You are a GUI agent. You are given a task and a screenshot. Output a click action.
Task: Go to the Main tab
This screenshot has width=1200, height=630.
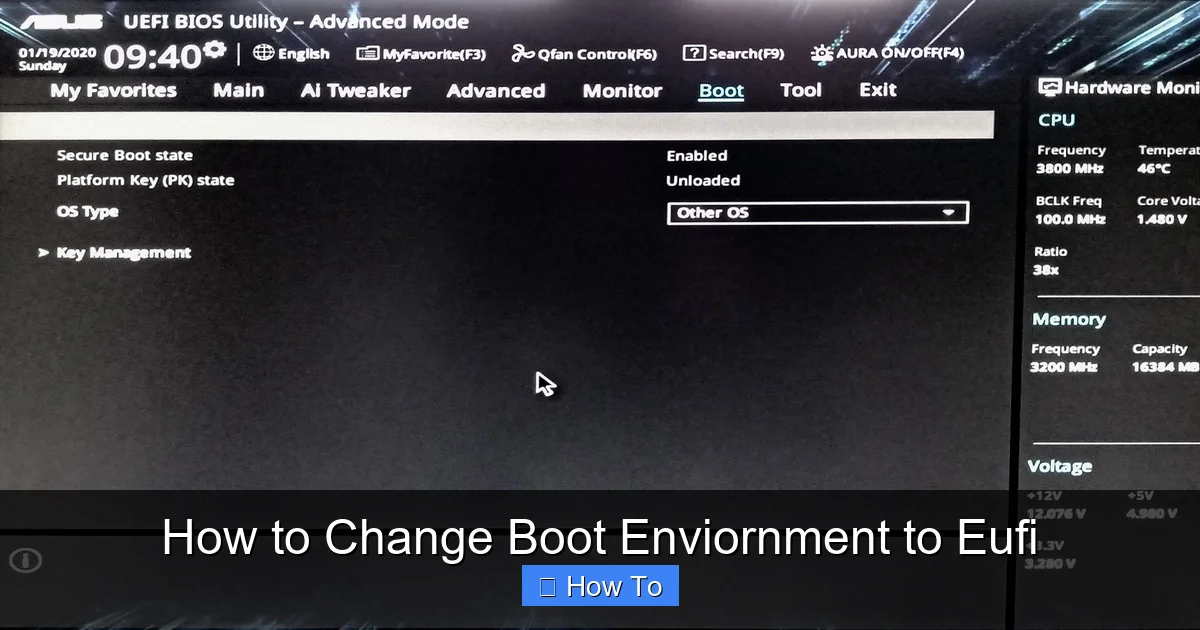coord(238,90)
